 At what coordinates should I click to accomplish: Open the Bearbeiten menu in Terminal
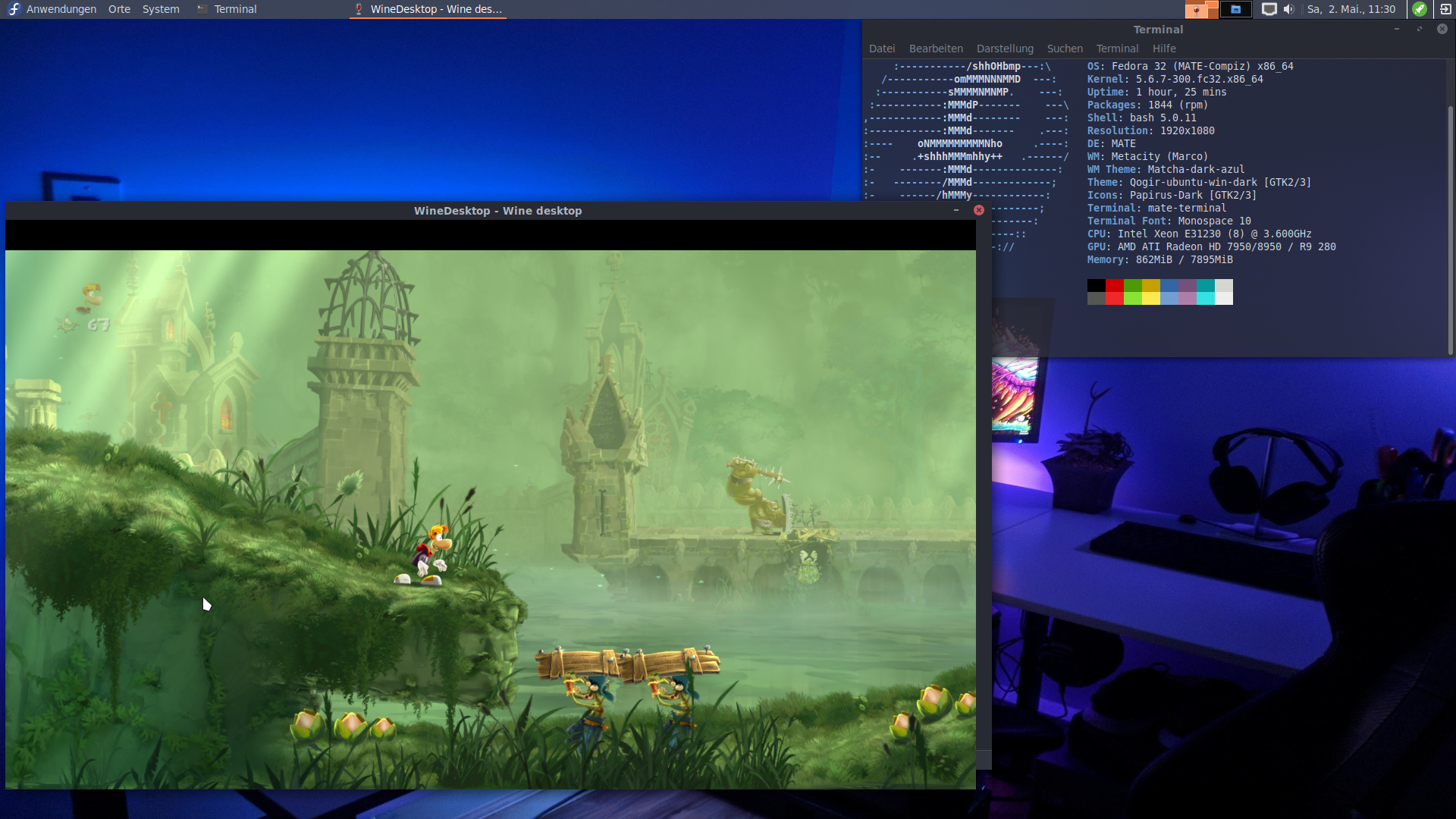coord(935,49)
